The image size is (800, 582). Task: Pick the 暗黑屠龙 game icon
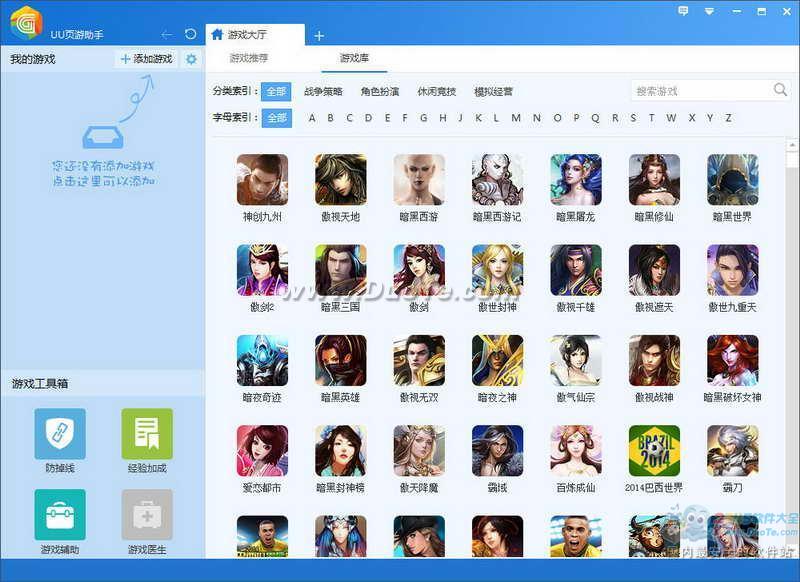pyautogui.click(x=576, y=180)
